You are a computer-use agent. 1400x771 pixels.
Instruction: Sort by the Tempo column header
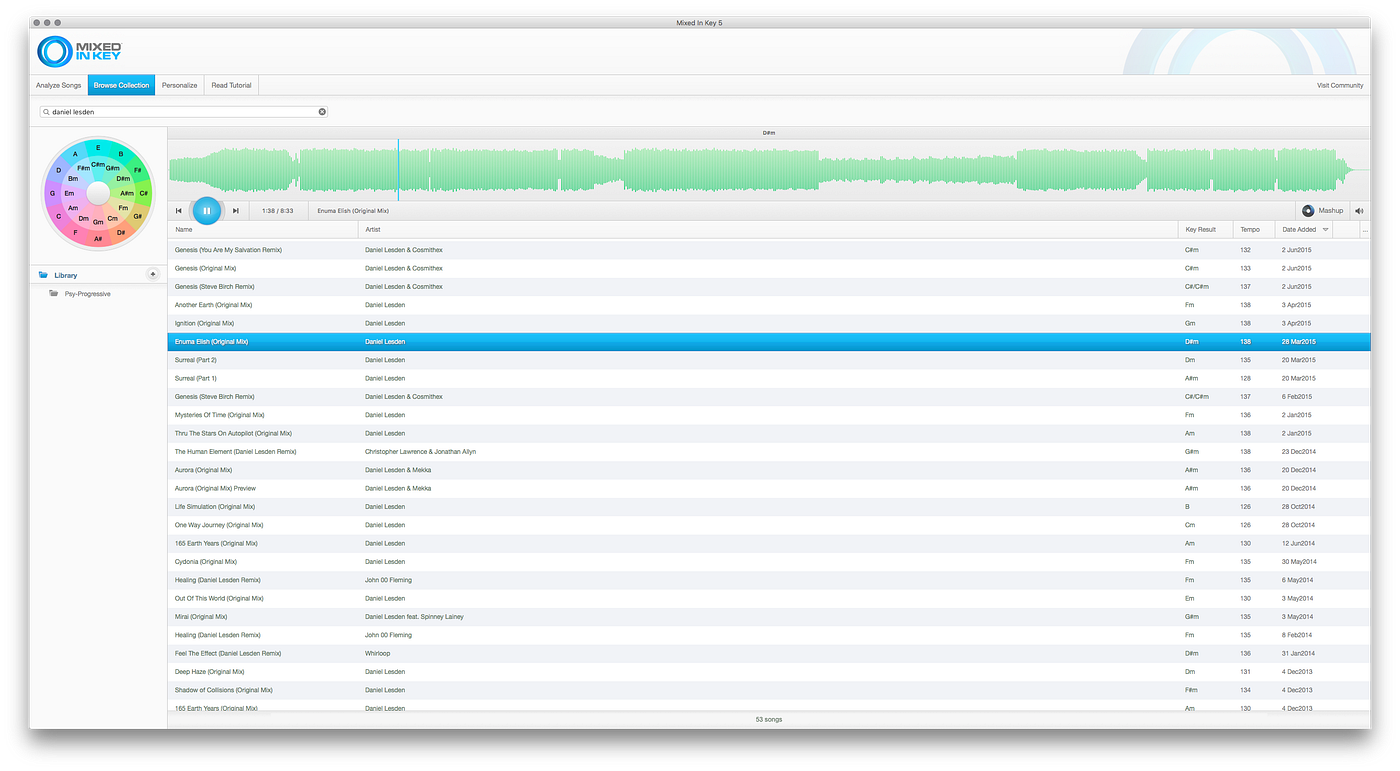1254,230
